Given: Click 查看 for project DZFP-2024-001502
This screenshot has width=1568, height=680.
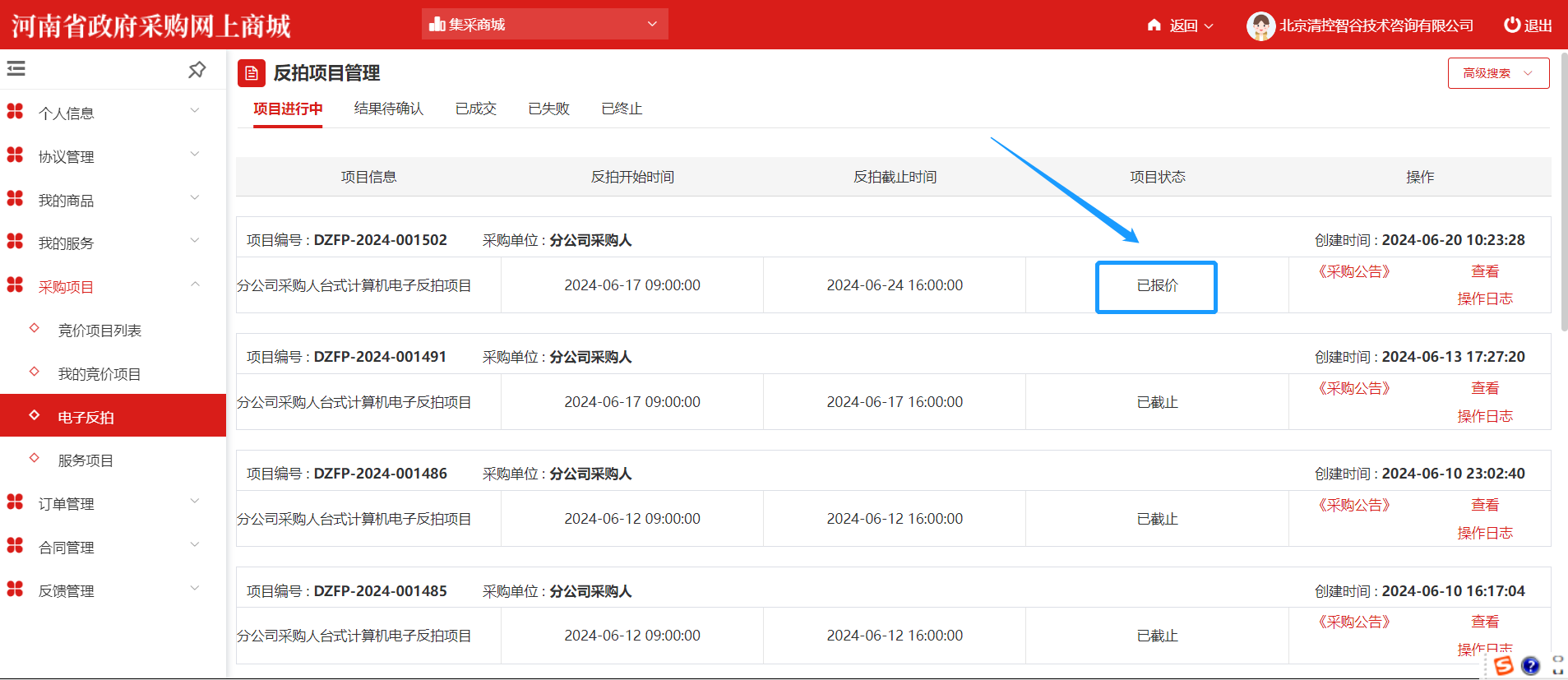Looking at the screenshot, I should 1485,271.
